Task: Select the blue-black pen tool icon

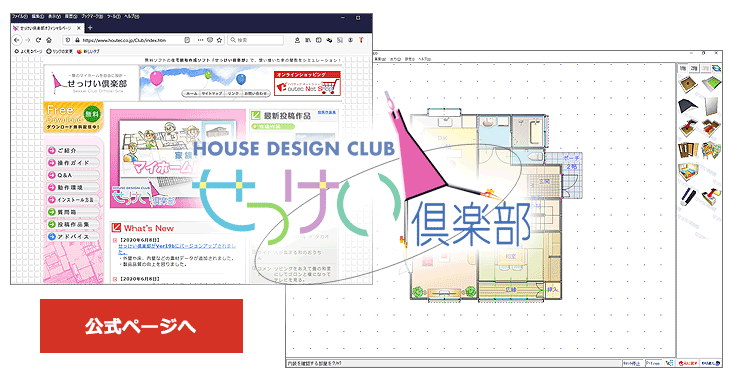Action: click(688, 196)
